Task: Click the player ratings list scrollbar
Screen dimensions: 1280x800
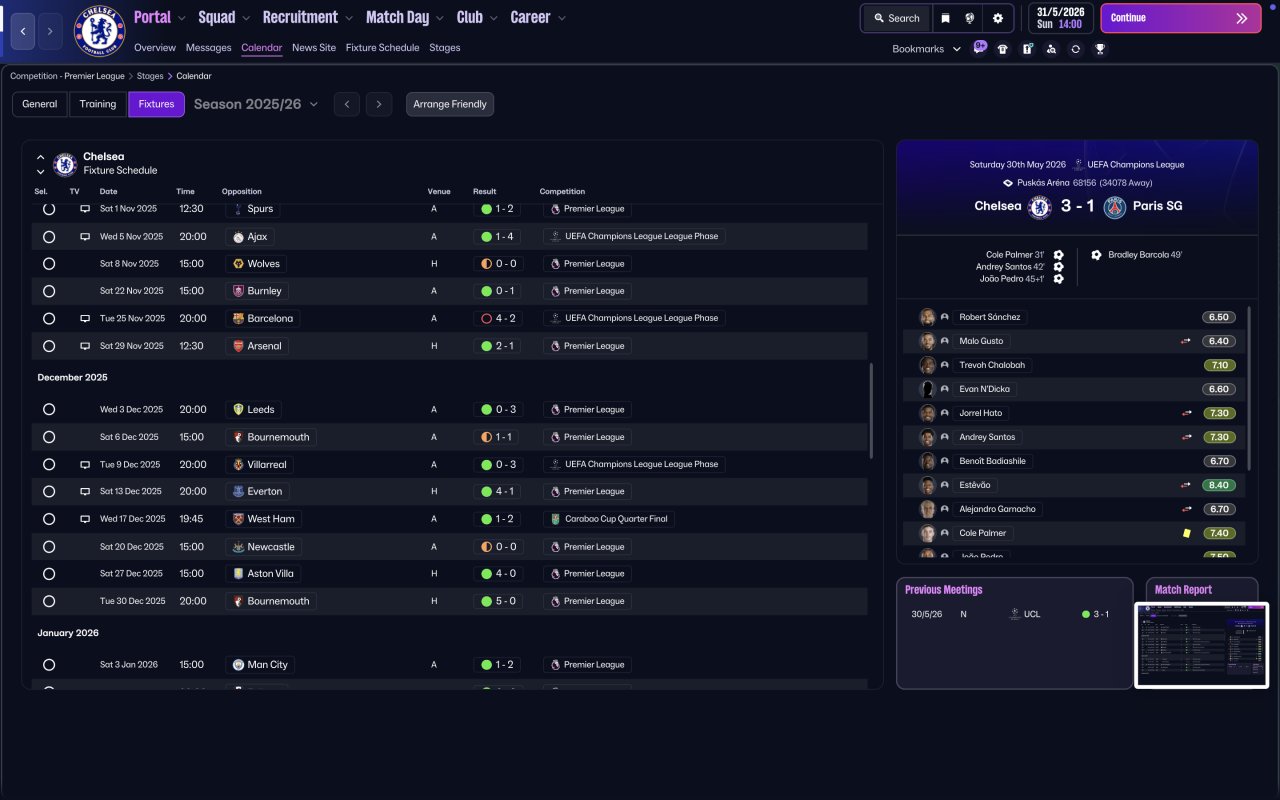Action: click(x=1250, y=388)
